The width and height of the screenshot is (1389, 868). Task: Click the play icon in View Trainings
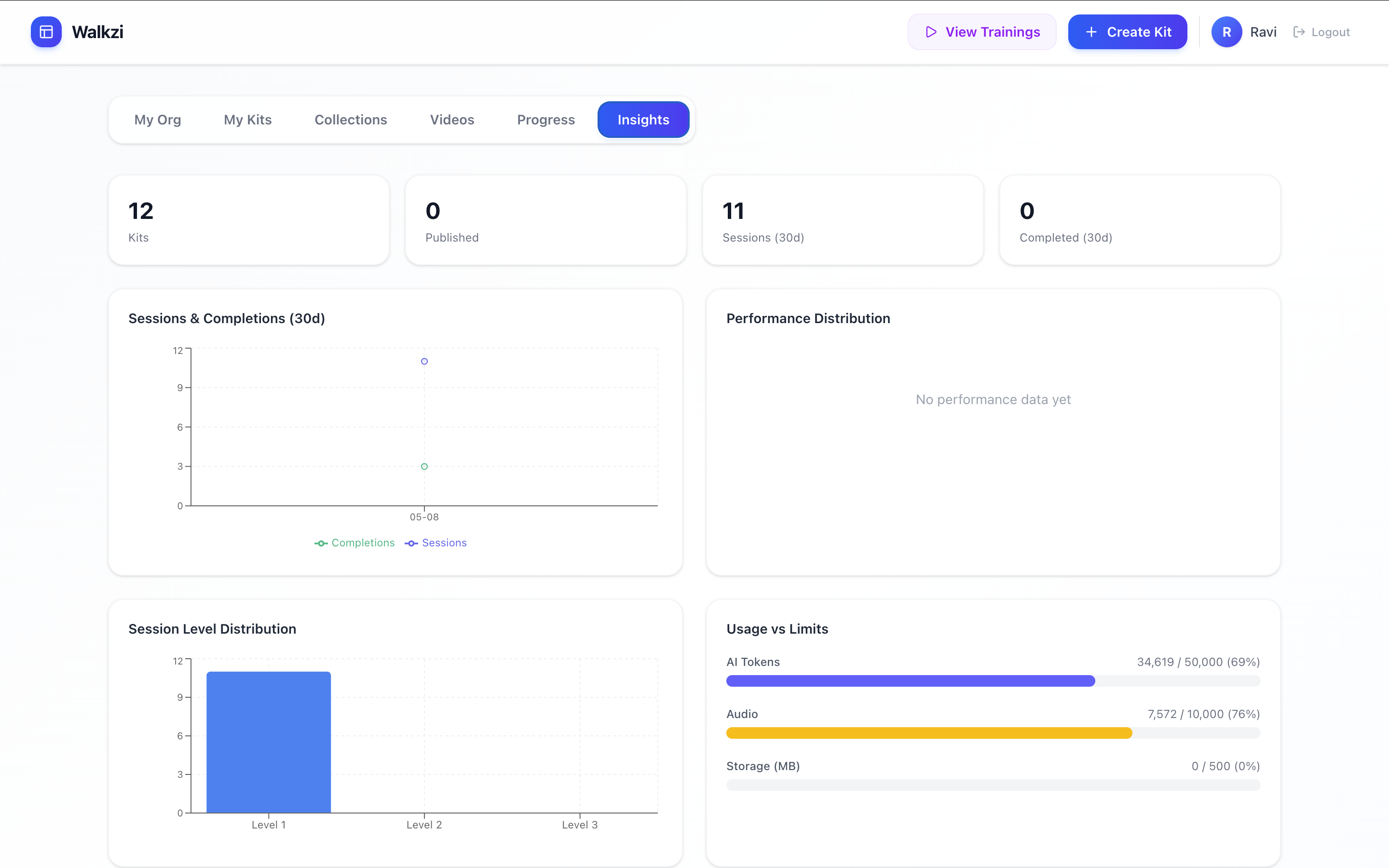coord(931,32)
